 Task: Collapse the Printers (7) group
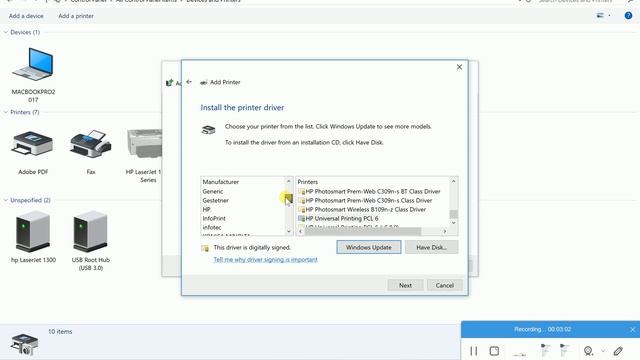[6, 112]
